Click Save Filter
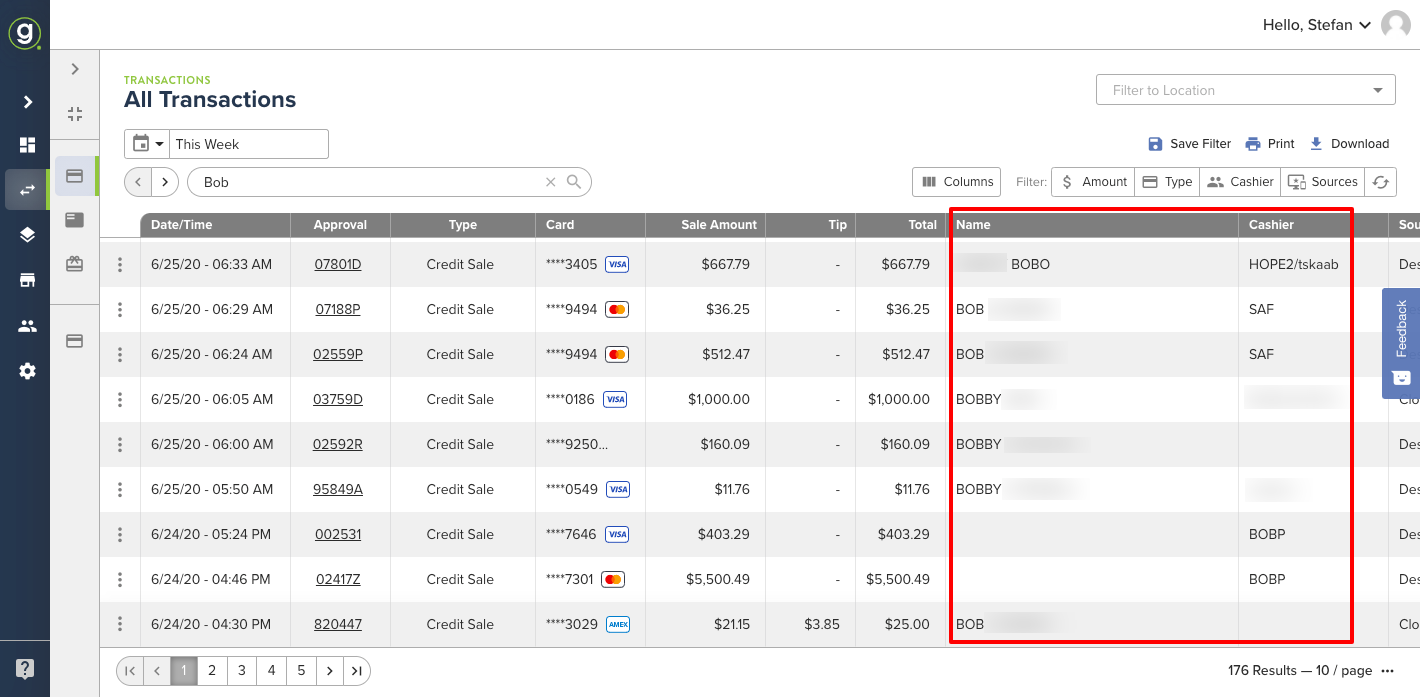This screenshot has height=697, width=1420. [x=1189, y=143]
